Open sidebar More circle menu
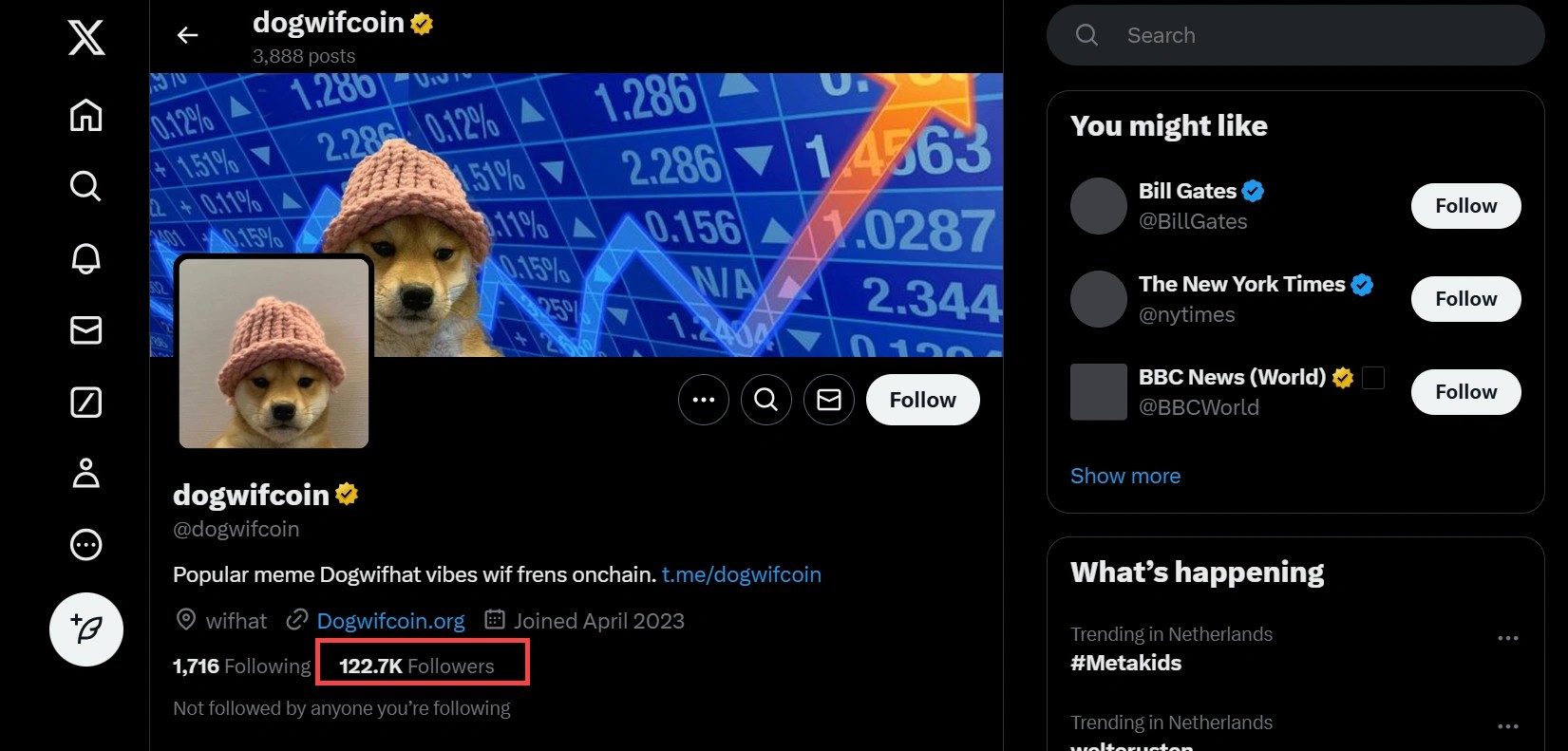Screen dimensions: 1568x751 [86, 545]
